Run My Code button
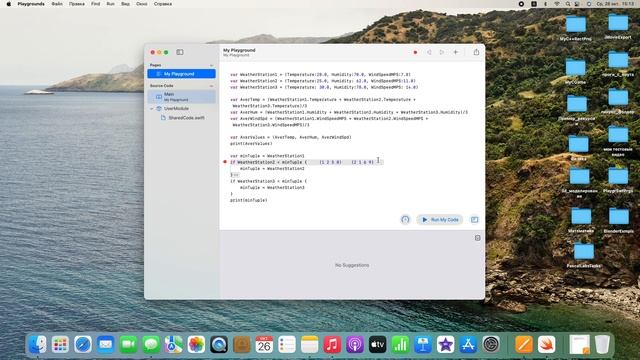The image size is (640, 360). (440, 220)
